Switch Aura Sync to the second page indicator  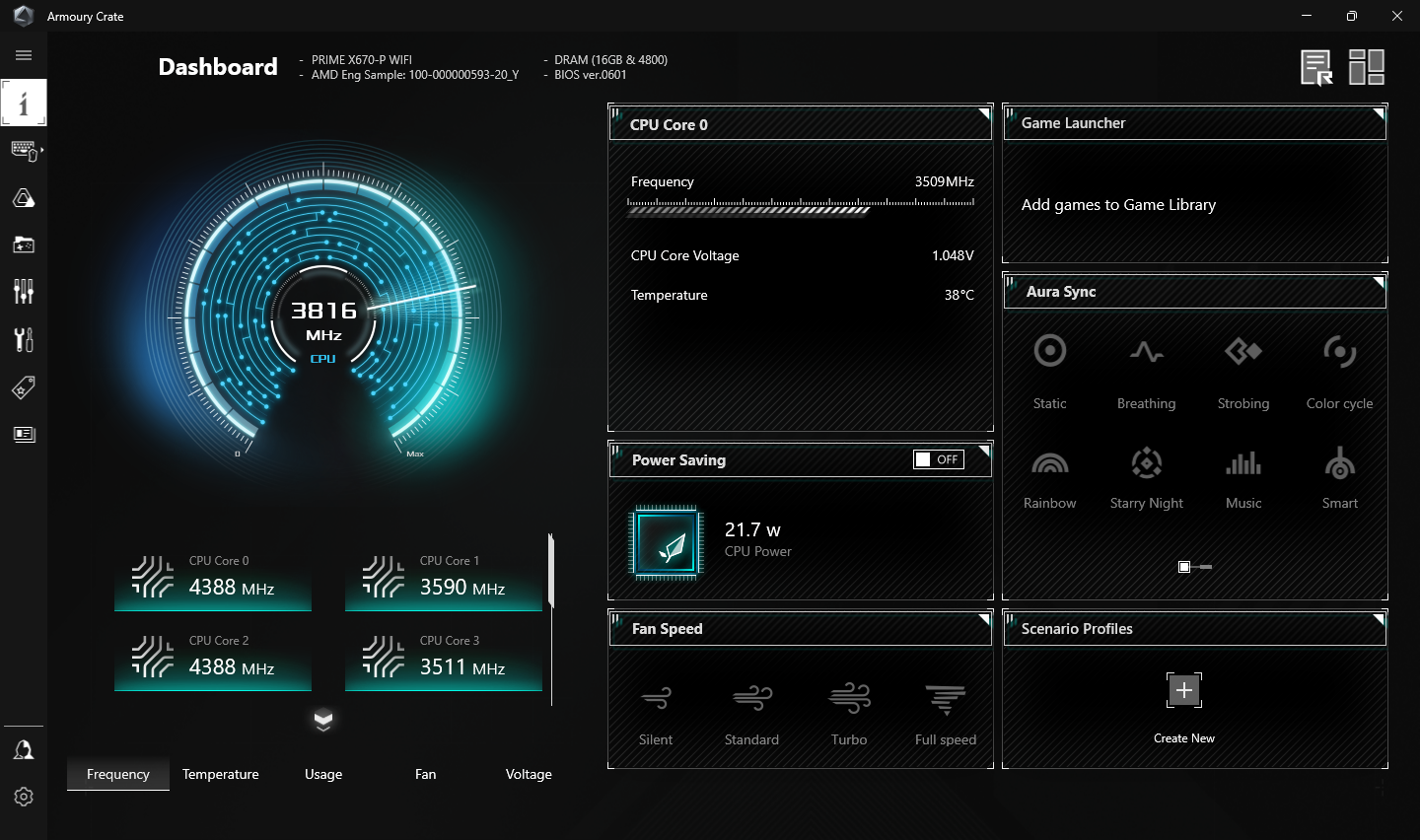tap(1206, 567)
